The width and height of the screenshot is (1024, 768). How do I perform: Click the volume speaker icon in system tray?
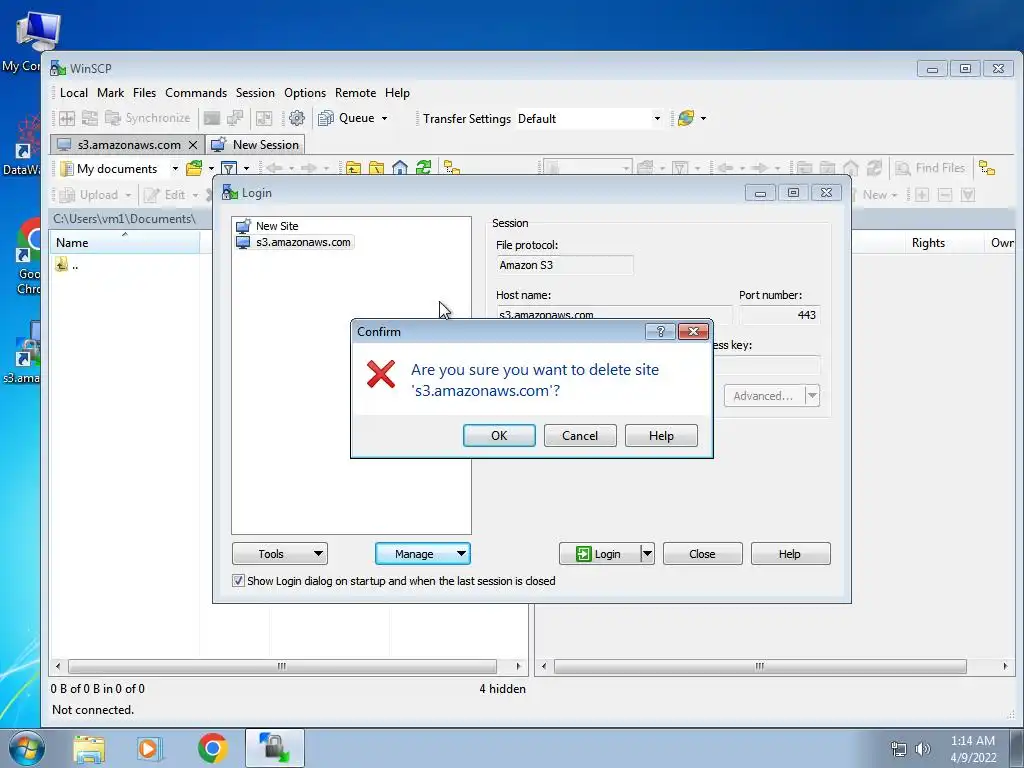(923, 749)
